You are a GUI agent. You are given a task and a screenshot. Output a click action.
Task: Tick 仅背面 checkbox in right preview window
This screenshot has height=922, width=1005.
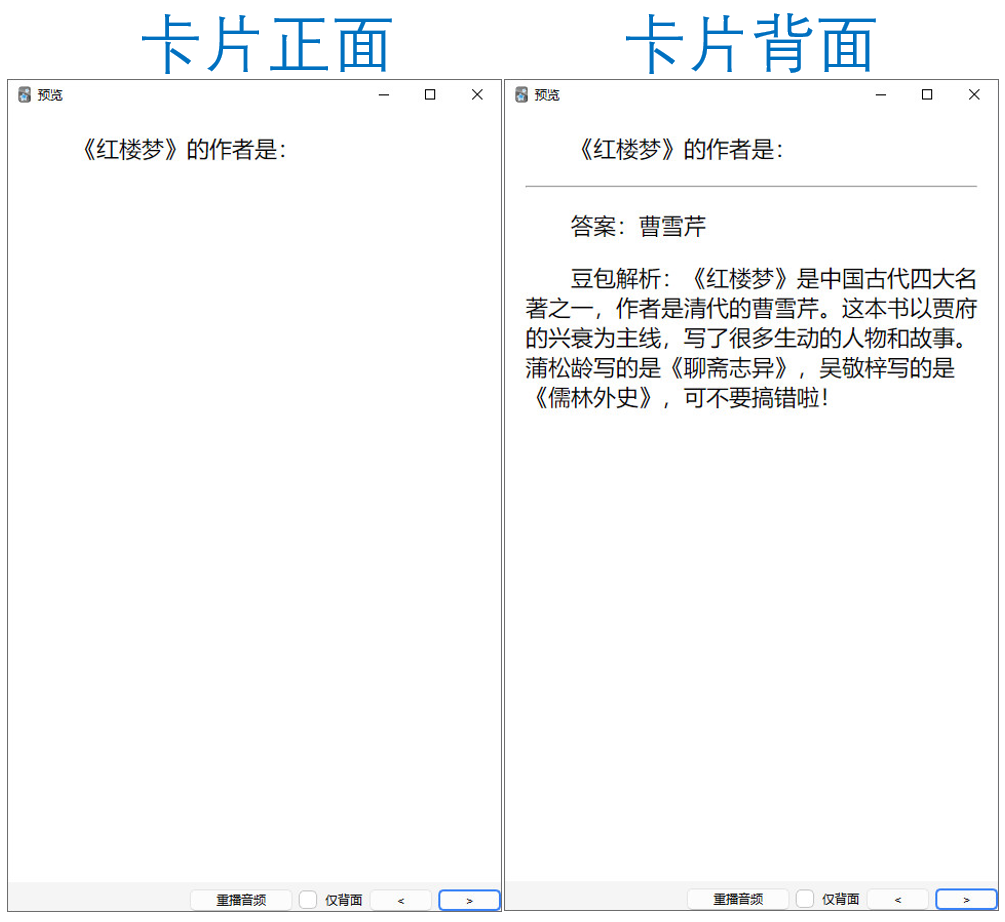[x=805, y=899]
